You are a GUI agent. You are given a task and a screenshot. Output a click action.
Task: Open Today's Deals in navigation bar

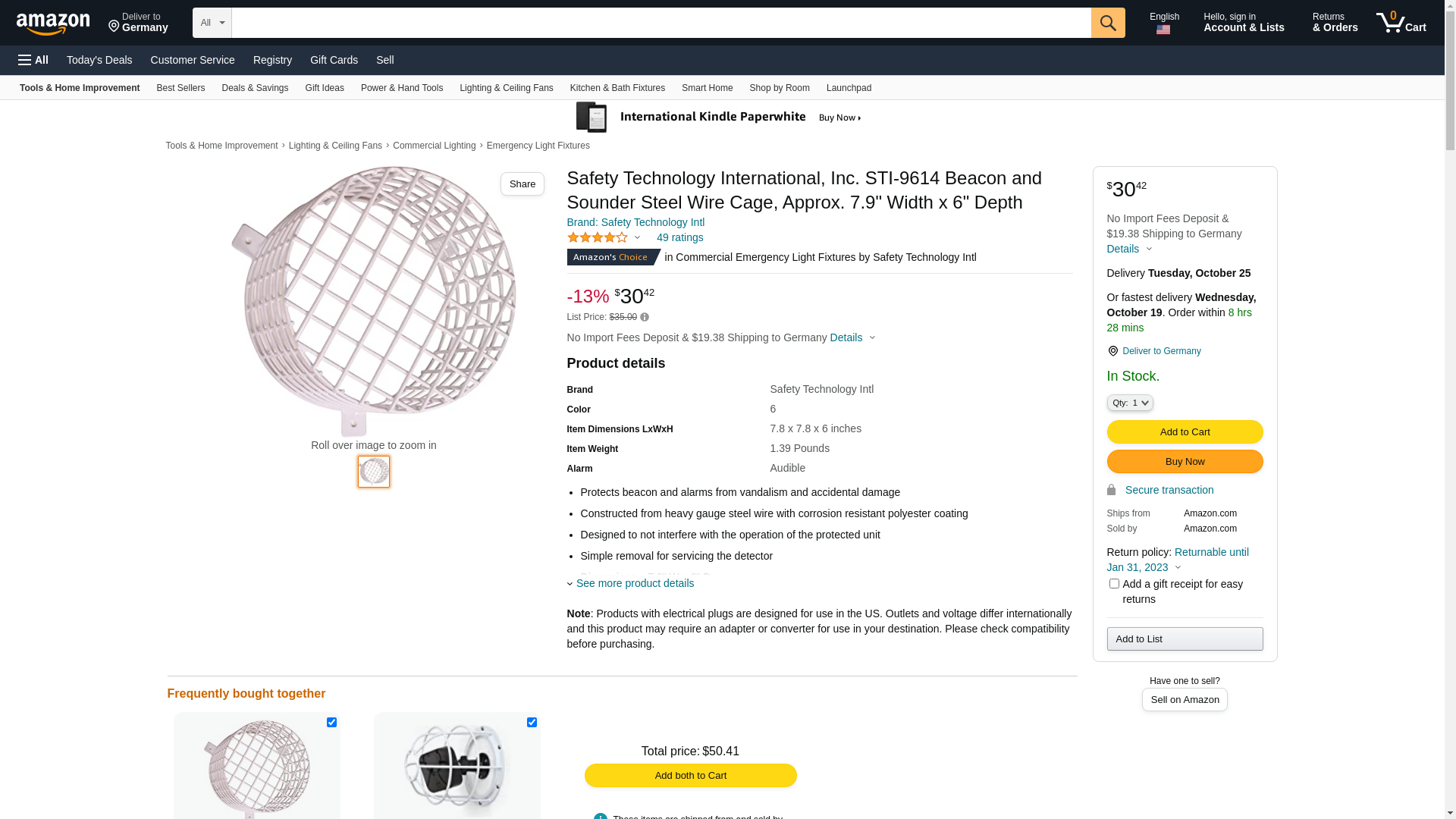(99, 60)
